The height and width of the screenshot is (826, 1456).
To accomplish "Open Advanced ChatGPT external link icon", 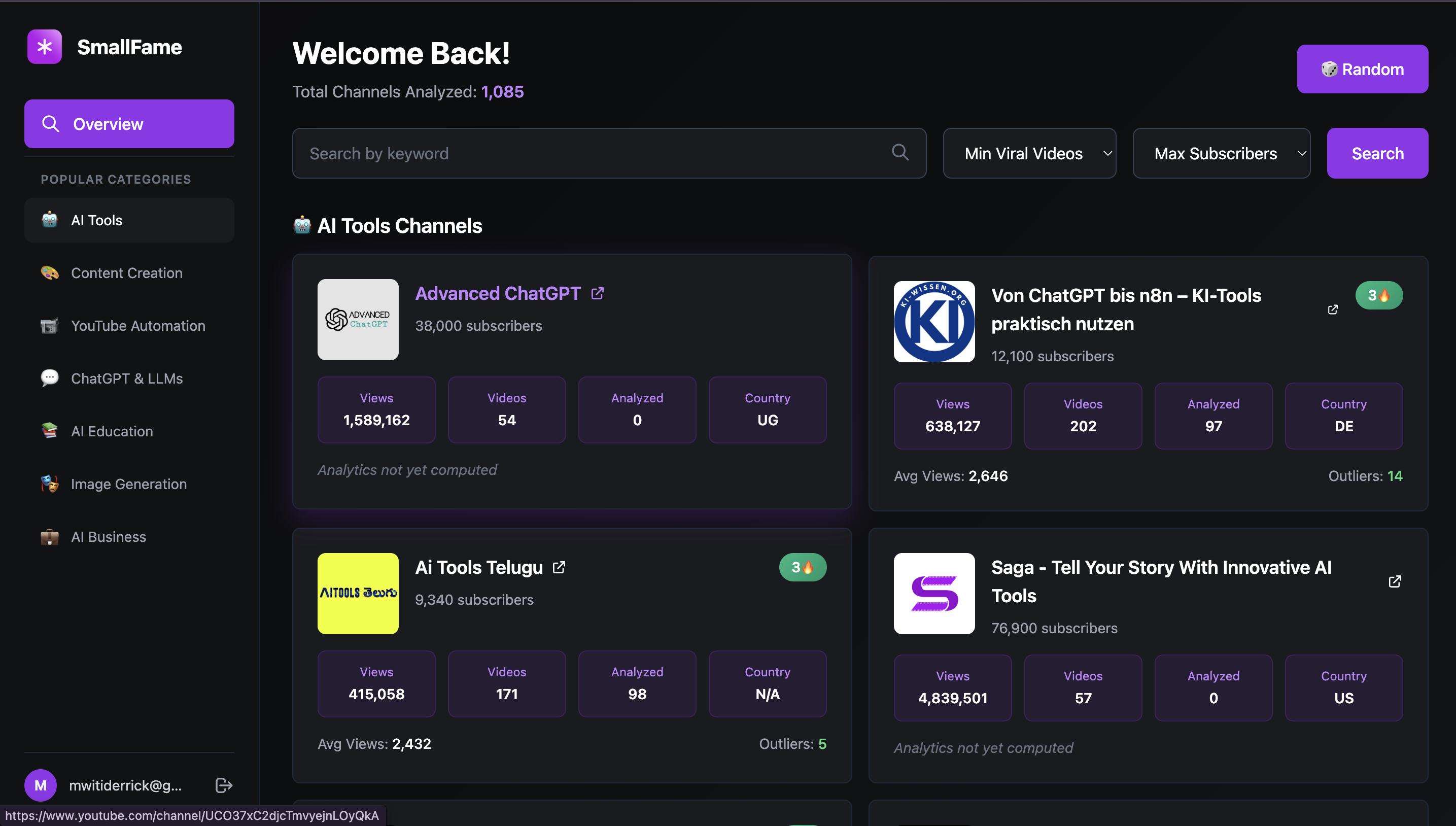I will [x=597, y=293].
